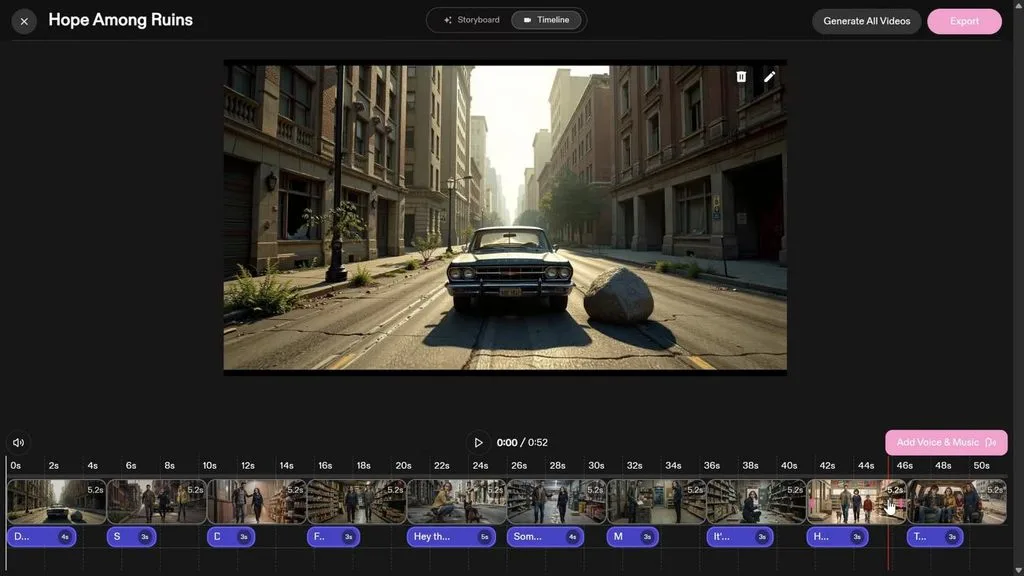The width and height of the screenshot is (1024, 576).
Task: Mute audio using the speaker icon
Action: (18, 443)
